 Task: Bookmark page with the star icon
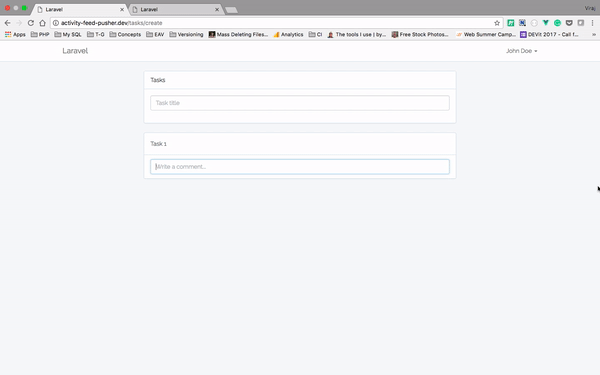click(497, 23)
